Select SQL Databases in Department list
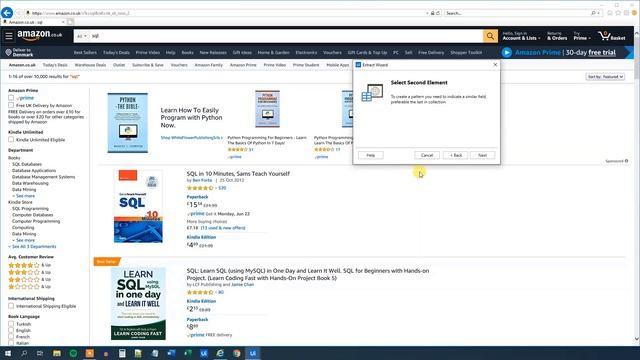The image size is (640, 360). (x=27, y=164)
